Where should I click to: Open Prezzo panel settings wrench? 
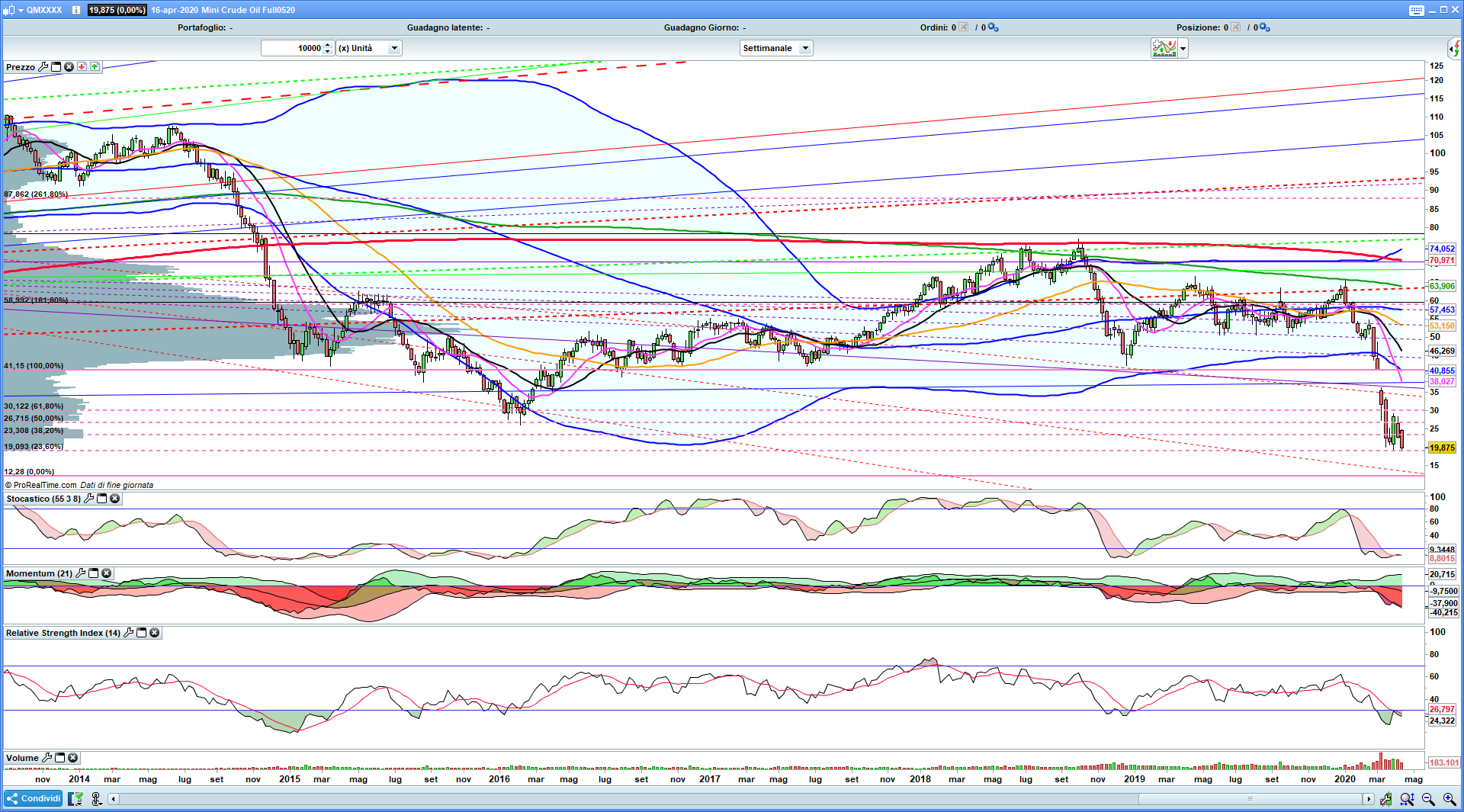(43, 67)
